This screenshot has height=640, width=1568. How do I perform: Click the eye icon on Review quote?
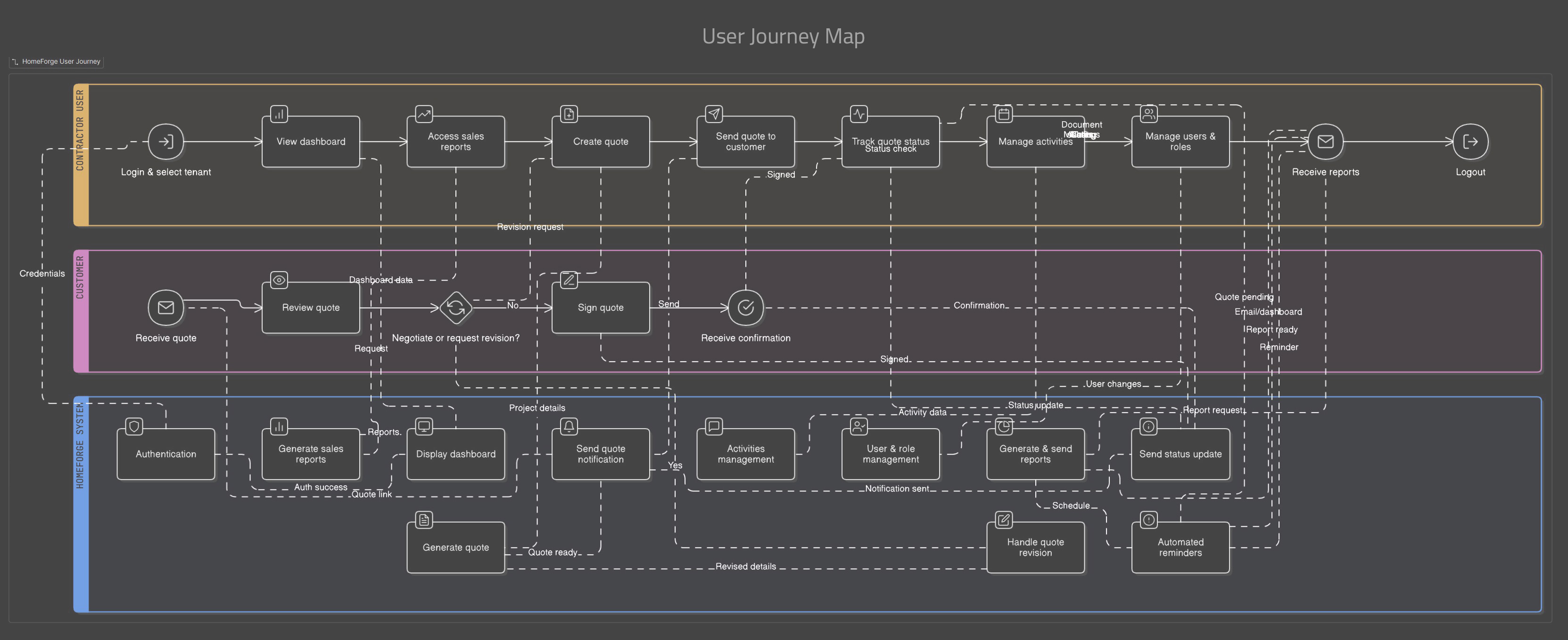tap(279, 280)
